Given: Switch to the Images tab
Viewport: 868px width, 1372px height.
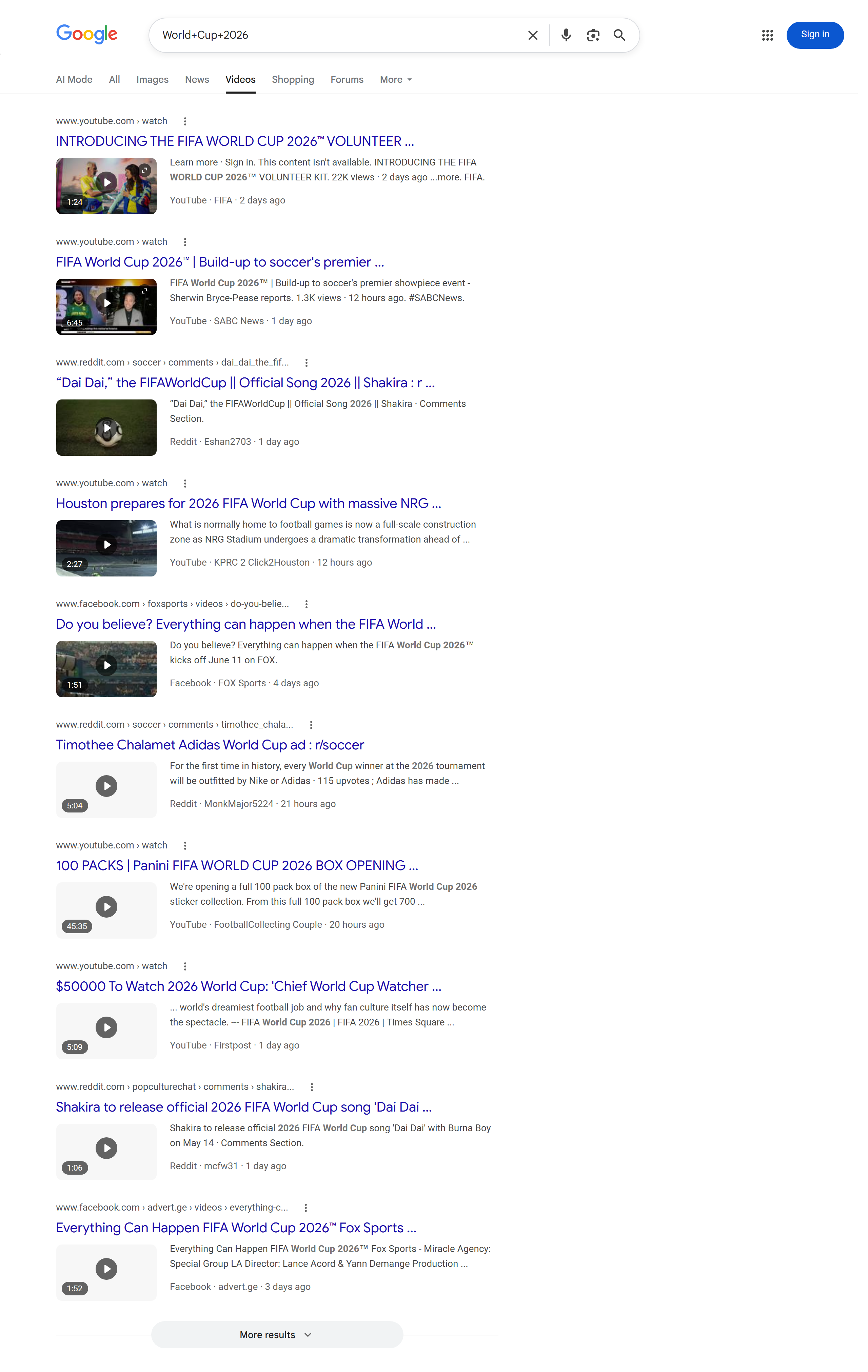Looking at the screenshot, I should [x=152, y=80].
